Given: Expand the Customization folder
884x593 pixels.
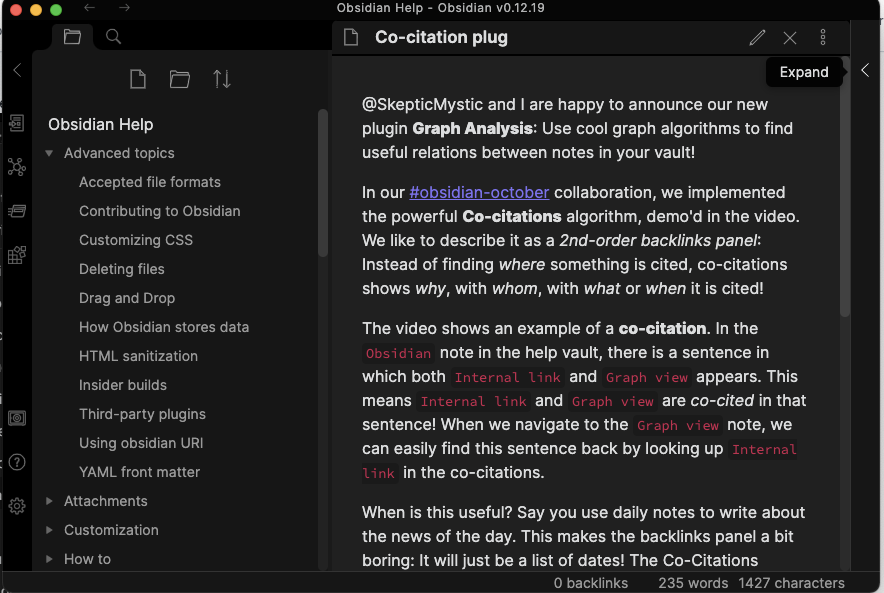Looking at the screenshot, I should 49,530.
